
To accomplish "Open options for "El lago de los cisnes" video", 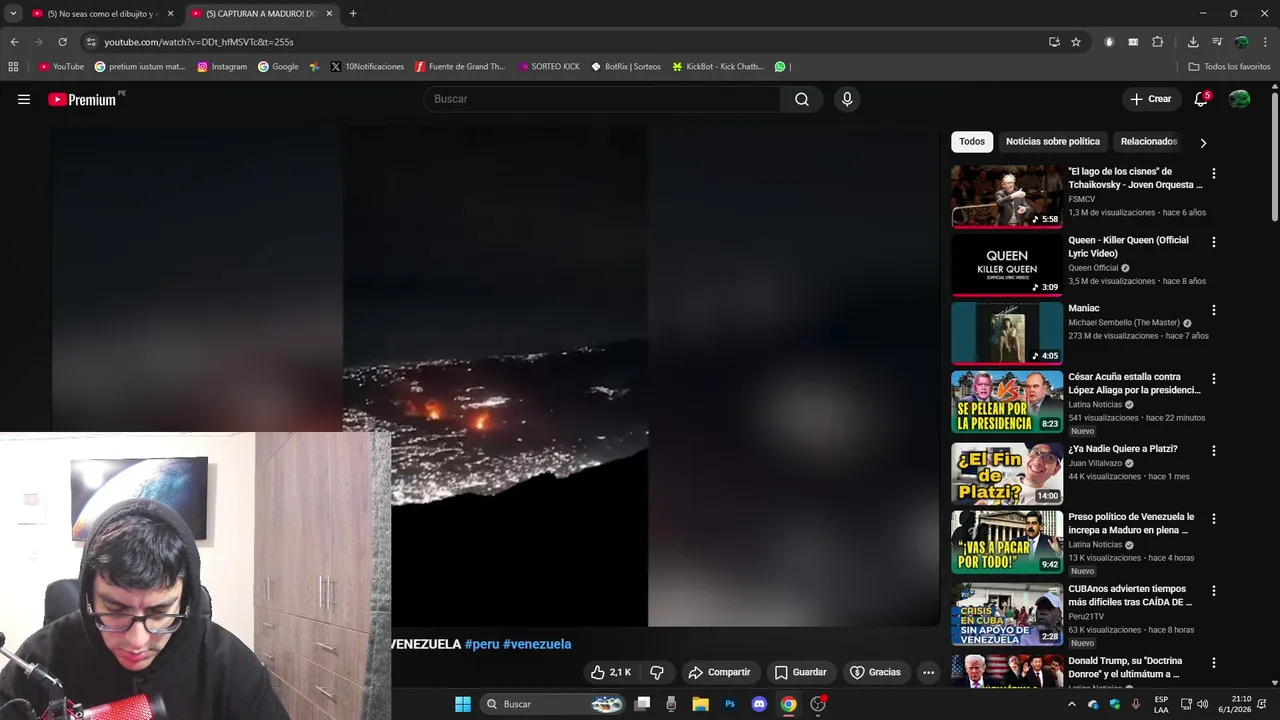I will point(1214,174).
